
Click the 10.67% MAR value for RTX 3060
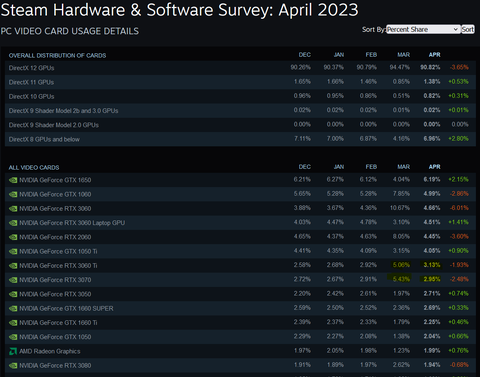tap(400, 208)
